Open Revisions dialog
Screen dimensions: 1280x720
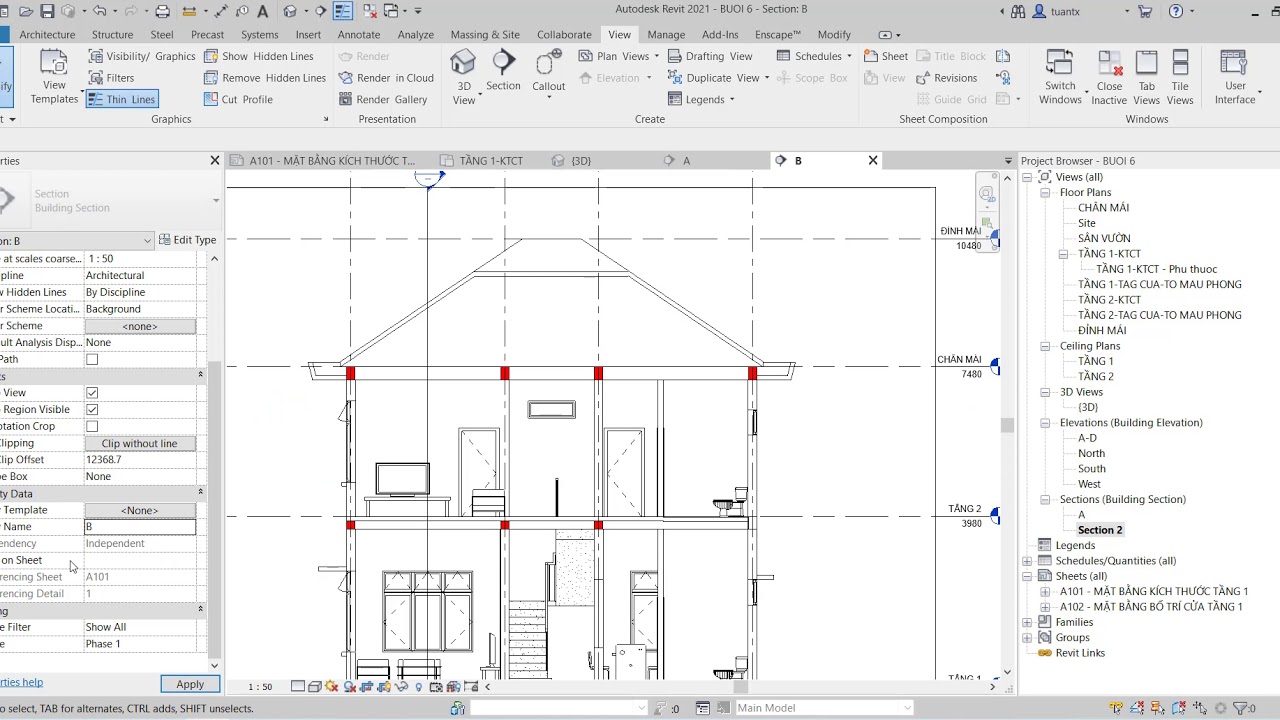coord(946,78)
